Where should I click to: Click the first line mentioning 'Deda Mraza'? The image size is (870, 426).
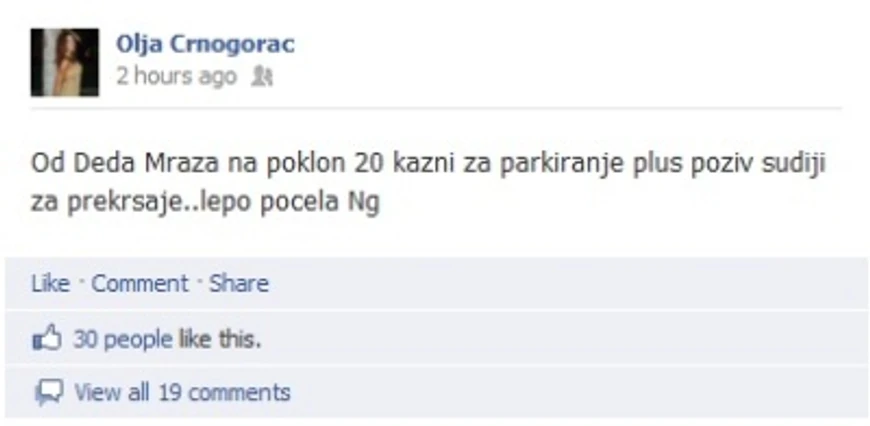(428, 164)
